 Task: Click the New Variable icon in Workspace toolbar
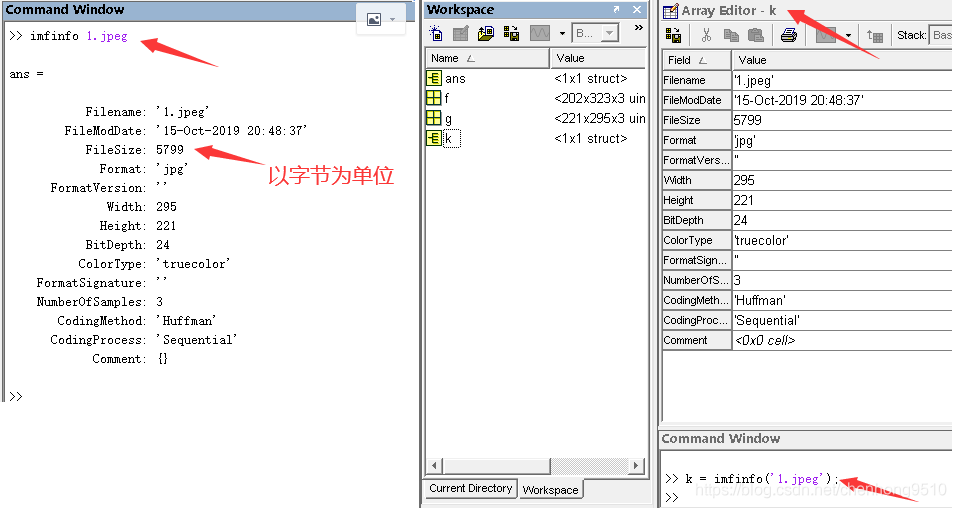coord(436,33)
